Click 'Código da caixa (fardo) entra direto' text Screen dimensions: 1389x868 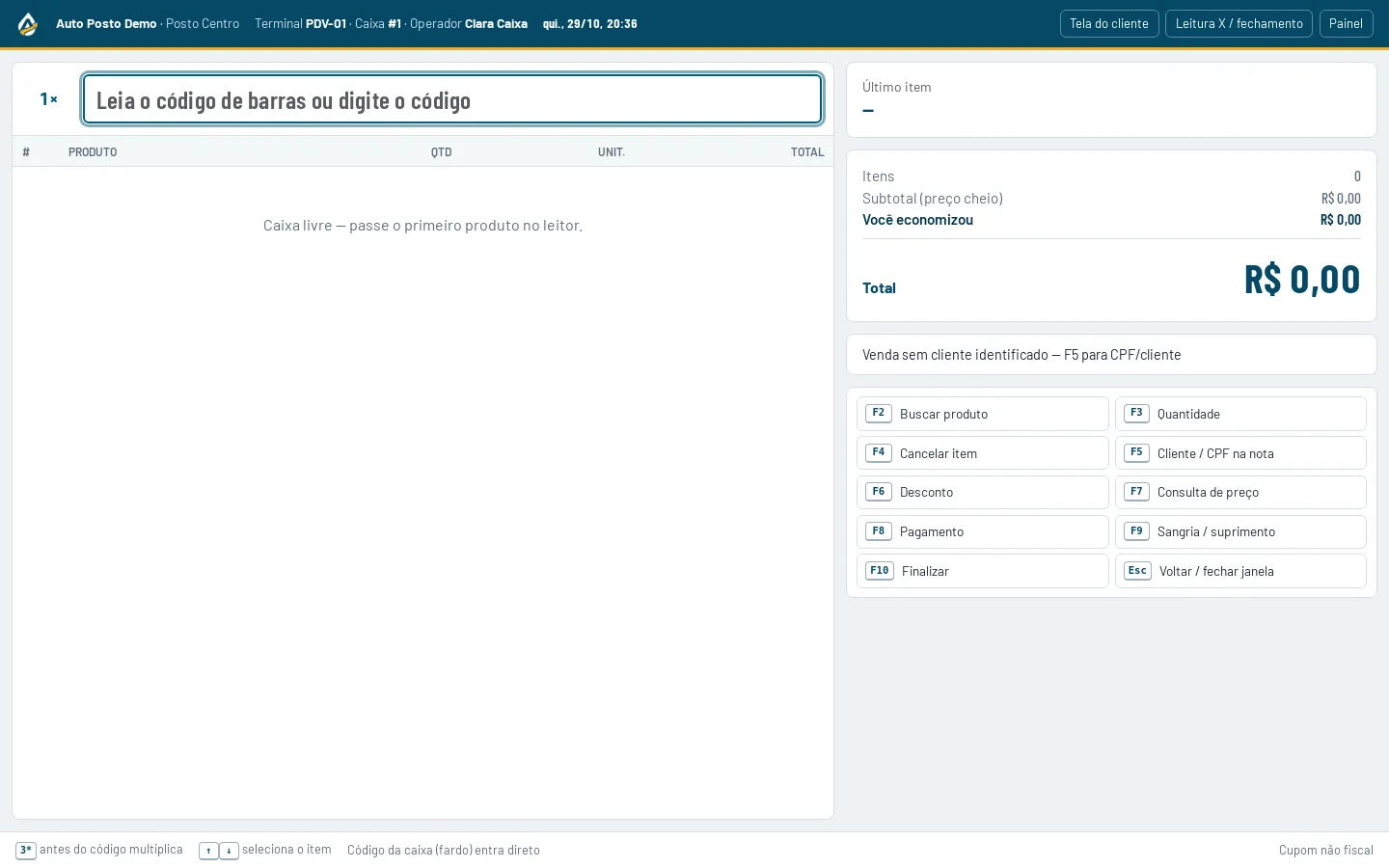click(x=444, y=851)
